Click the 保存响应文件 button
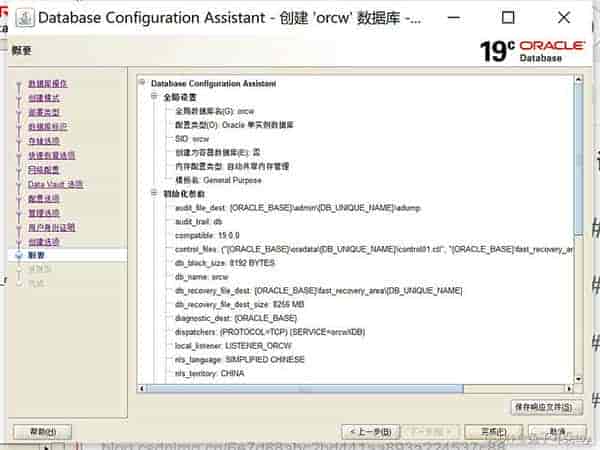The image size is (600, 450). click(x=546, y=407)
